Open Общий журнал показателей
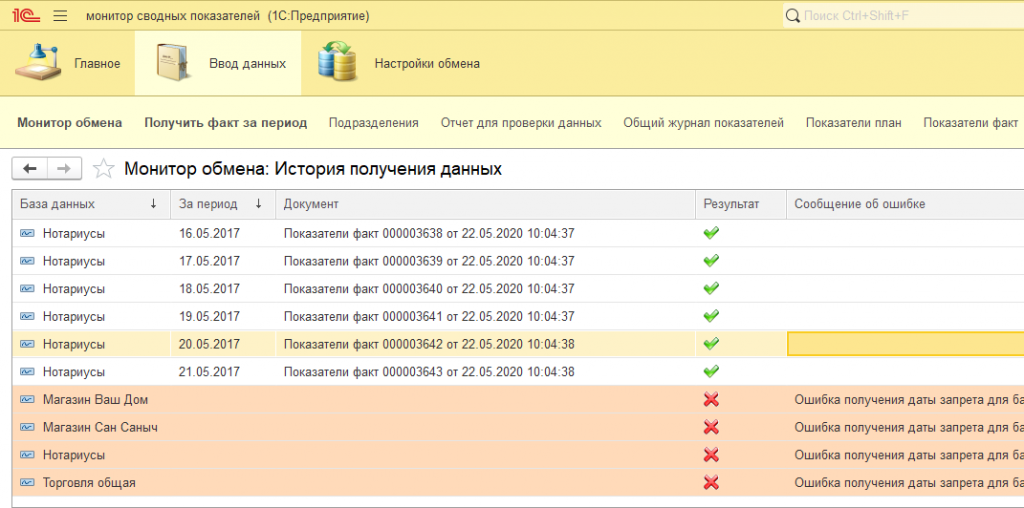 (x=703, y=123)
